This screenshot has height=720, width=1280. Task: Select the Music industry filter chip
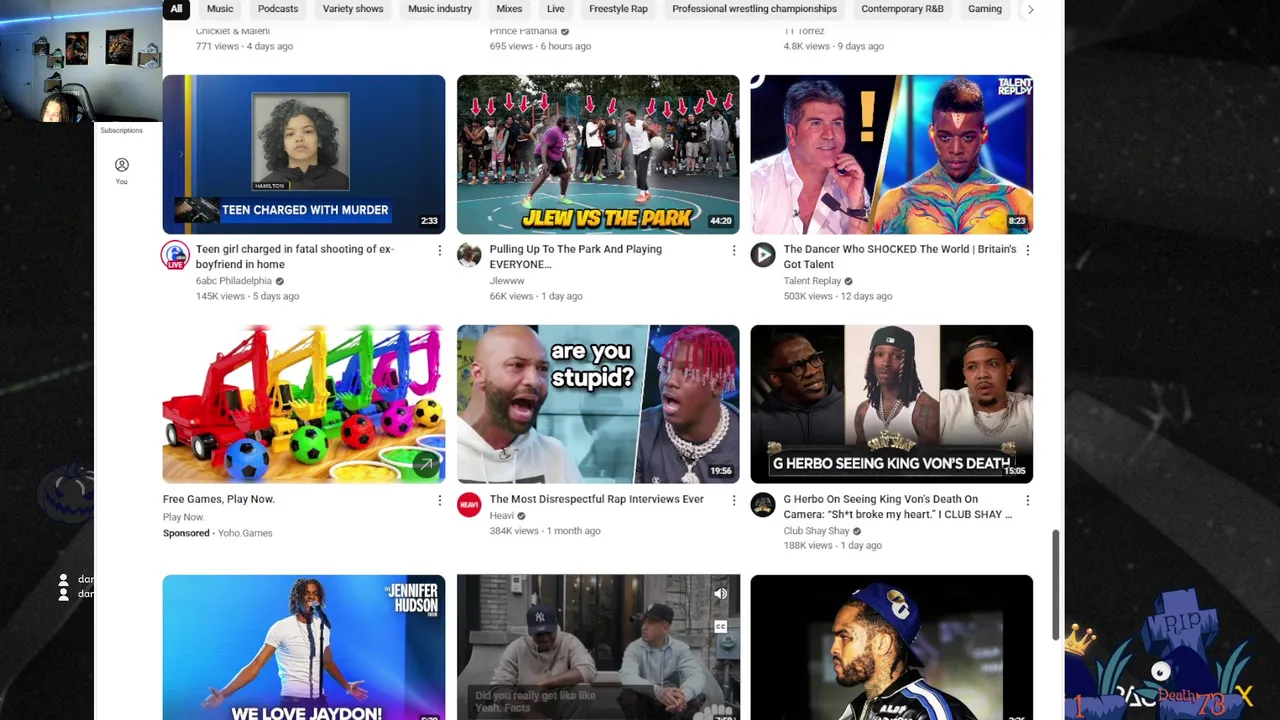pyautogui.click(x=440, y=9)
